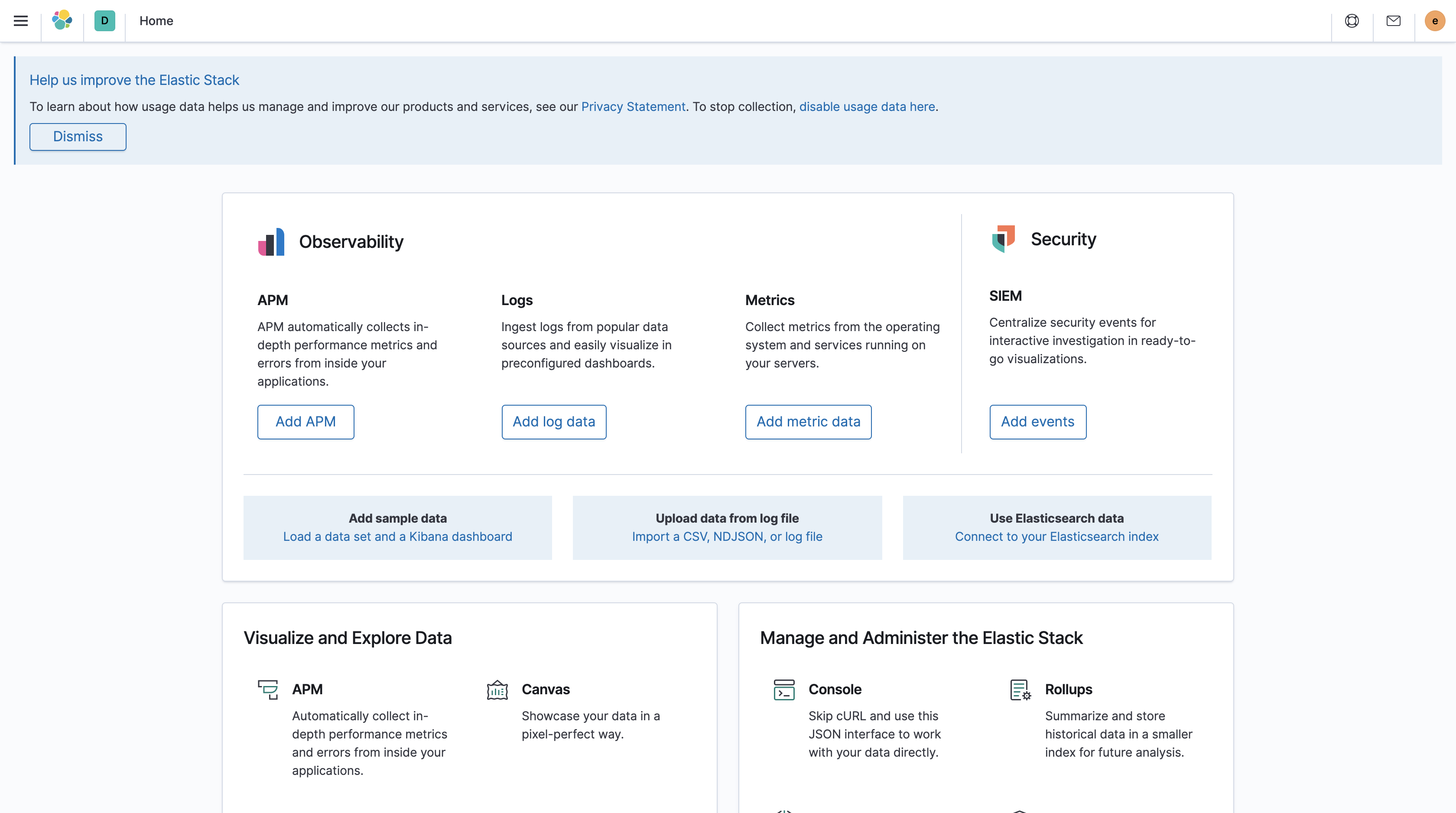The image size is (1456, 813).
Task: Click the Elastic logo icon
Action: tap(62, 20)
